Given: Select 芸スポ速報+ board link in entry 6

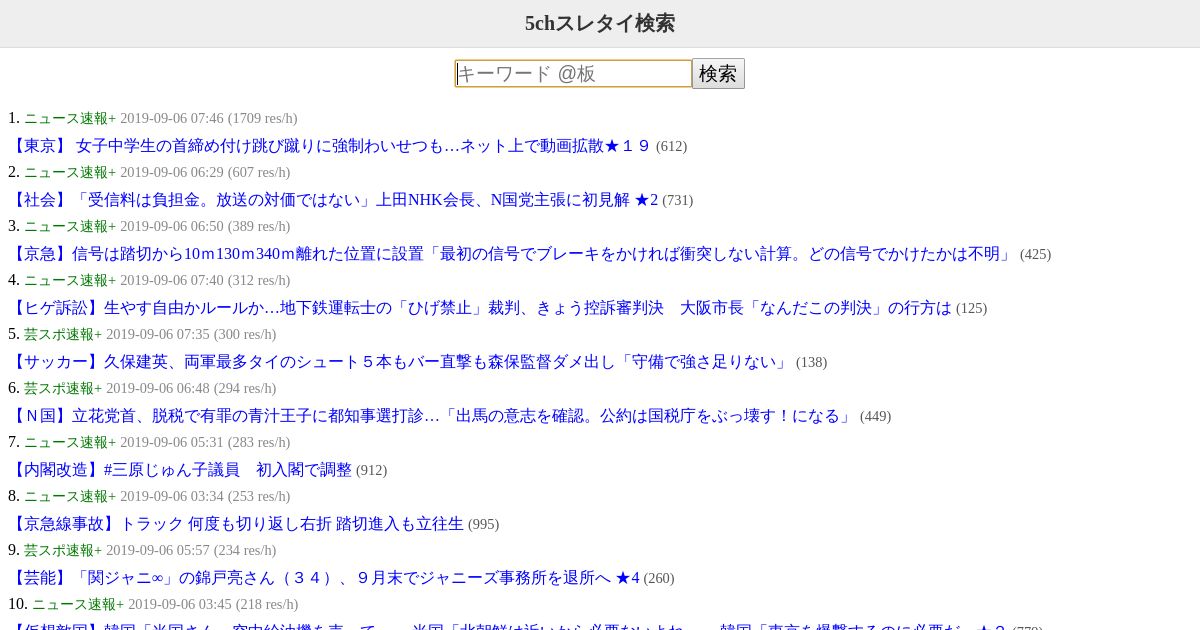Looking at the screenshot, I should click(x=63, y=388).
